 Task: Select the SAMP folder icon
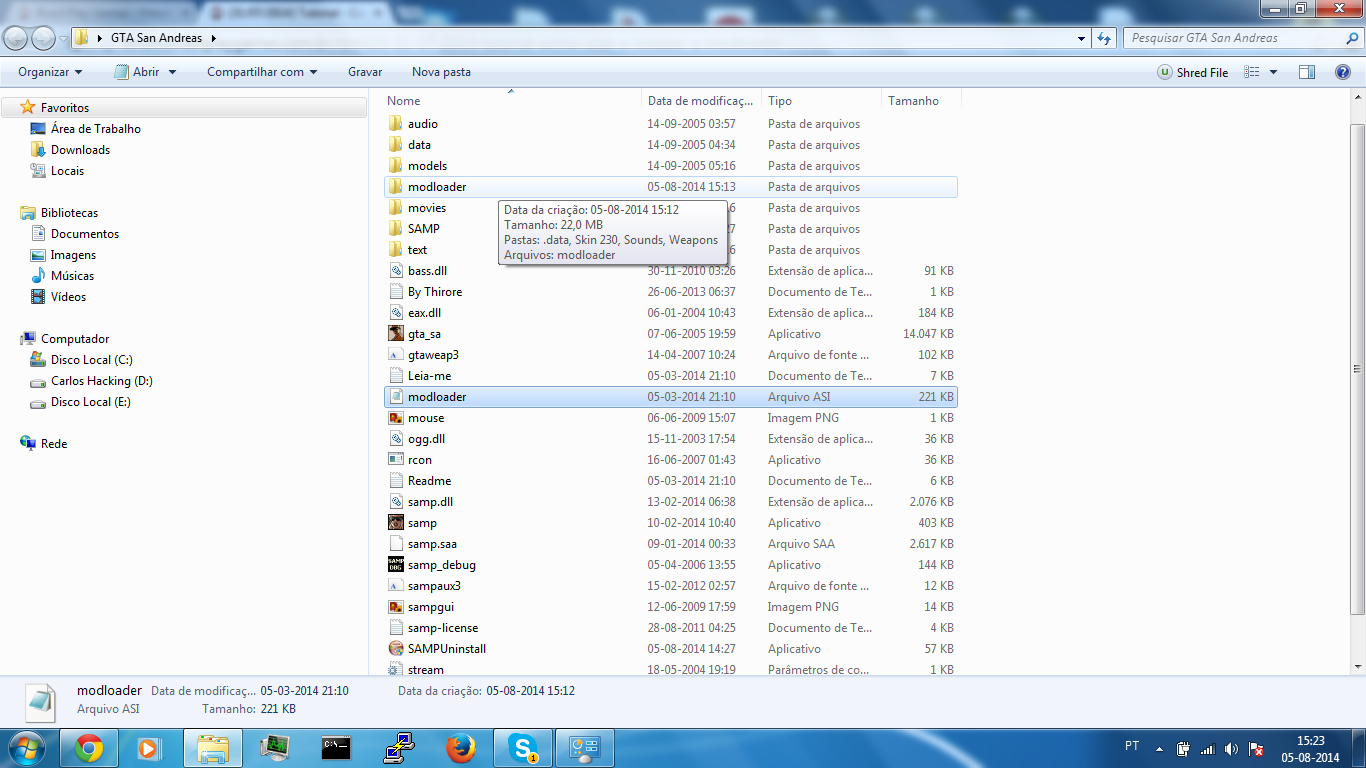click(396, 229)
